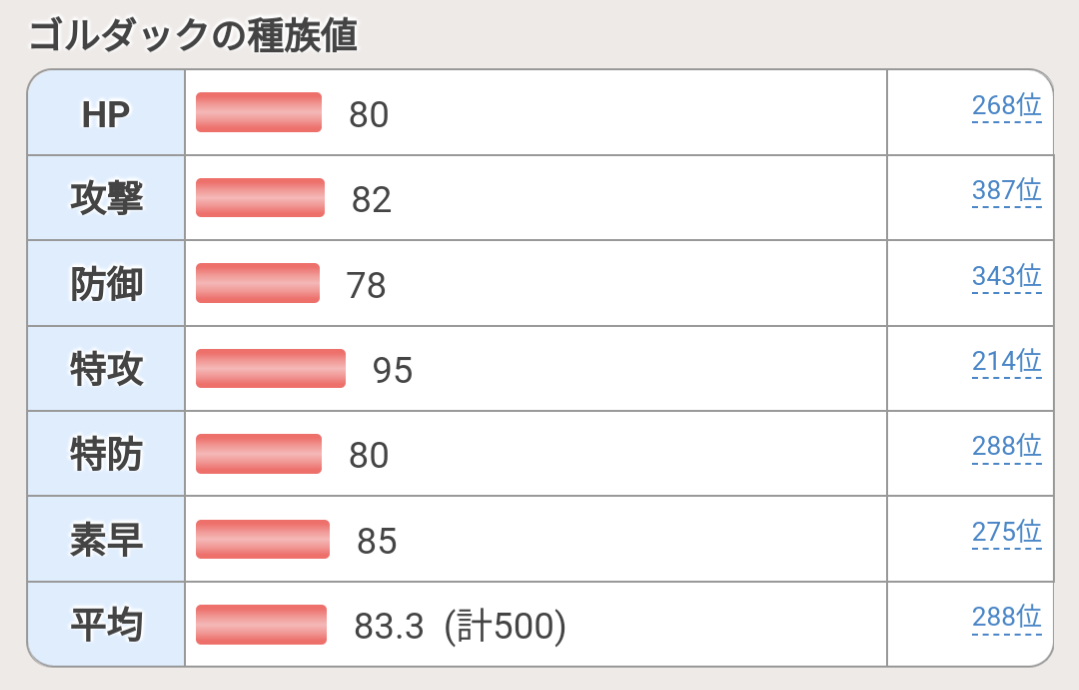Click the 特攻 header cell

(106, 370)
